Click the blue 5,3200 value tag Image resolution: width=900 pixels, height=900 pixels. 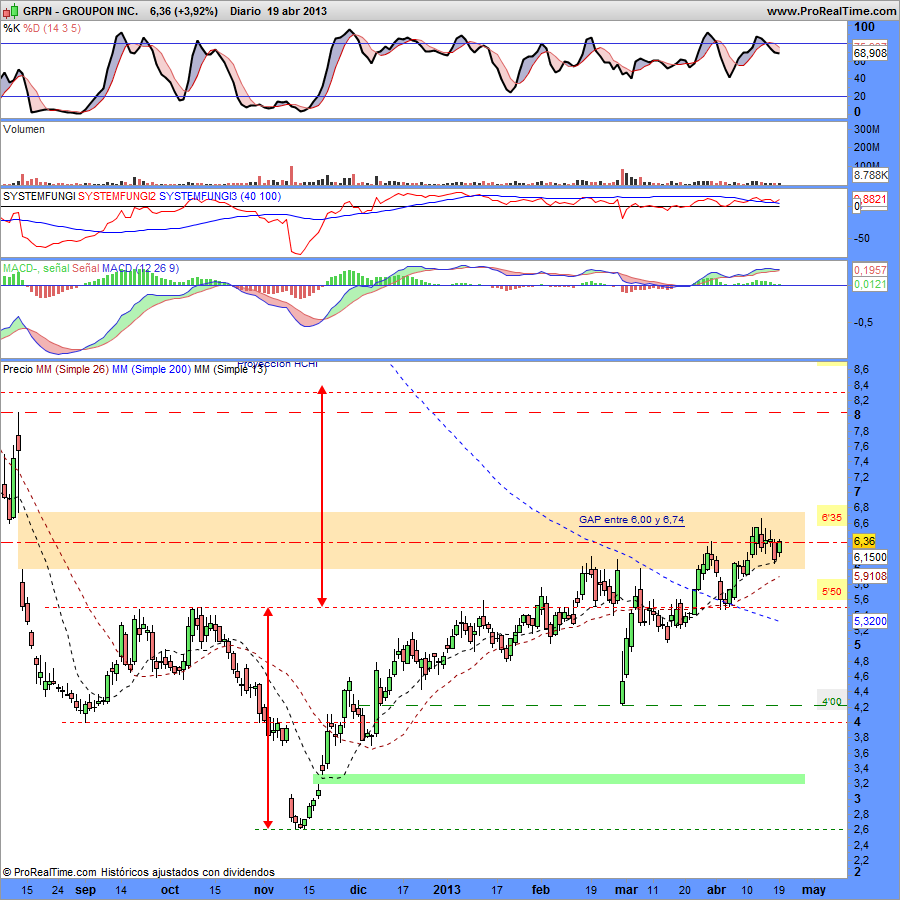coord(870,620)
